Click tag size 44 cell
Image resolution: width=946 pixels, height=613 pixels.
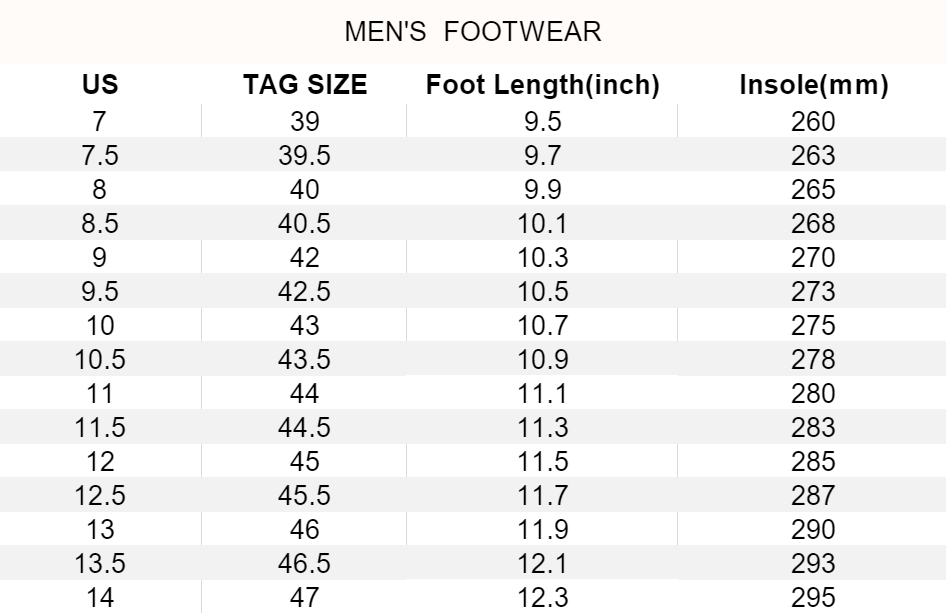305,393
